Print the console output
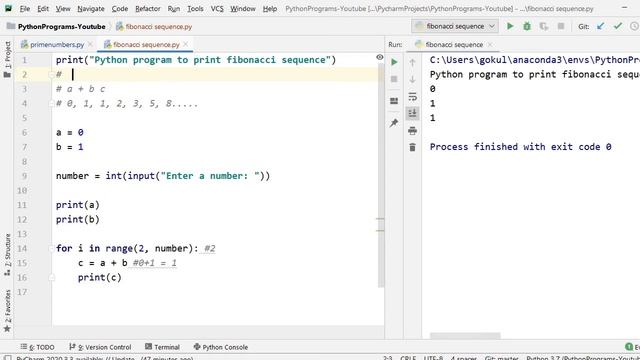The height and width of the screenshot is (360, 640). click(412, 131)
